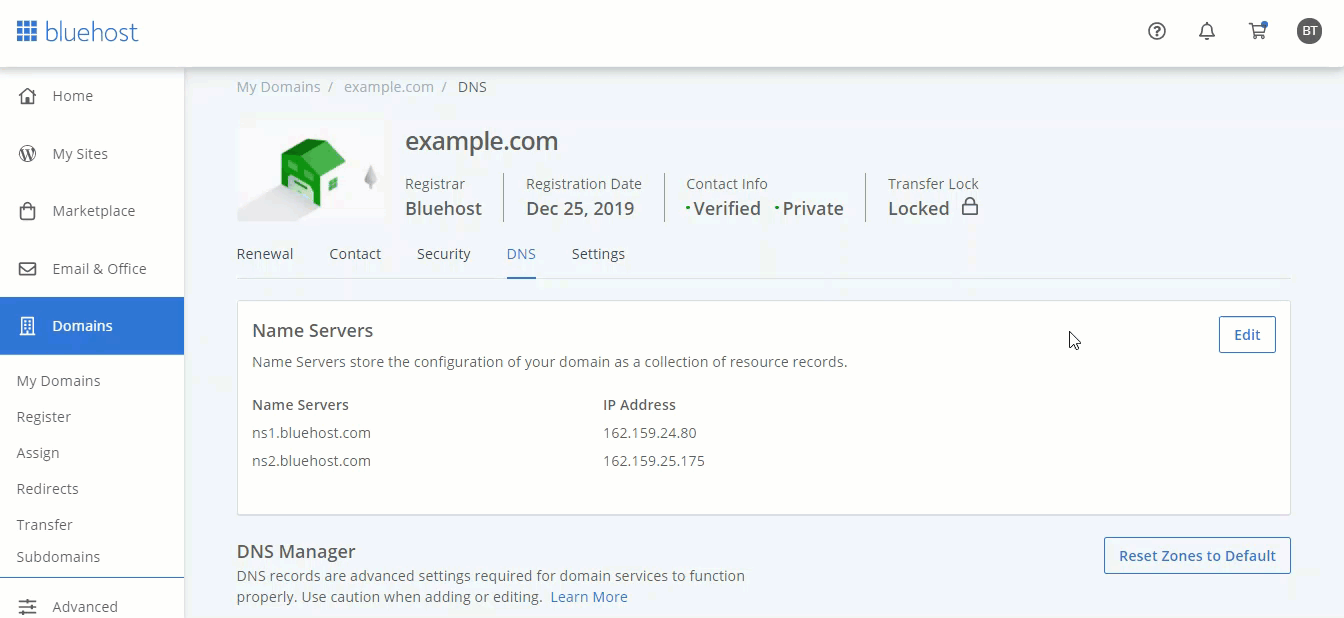Select the Renewal tab

tap(264, 253)
